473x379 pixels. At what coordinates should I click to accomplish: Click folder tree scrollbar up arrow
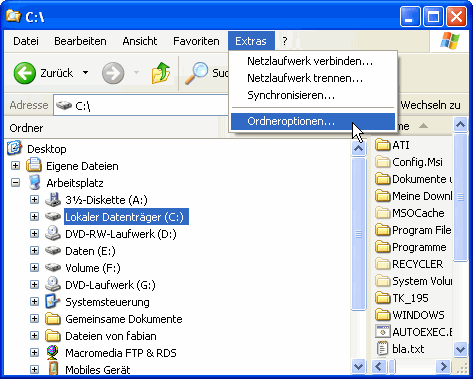358,148
